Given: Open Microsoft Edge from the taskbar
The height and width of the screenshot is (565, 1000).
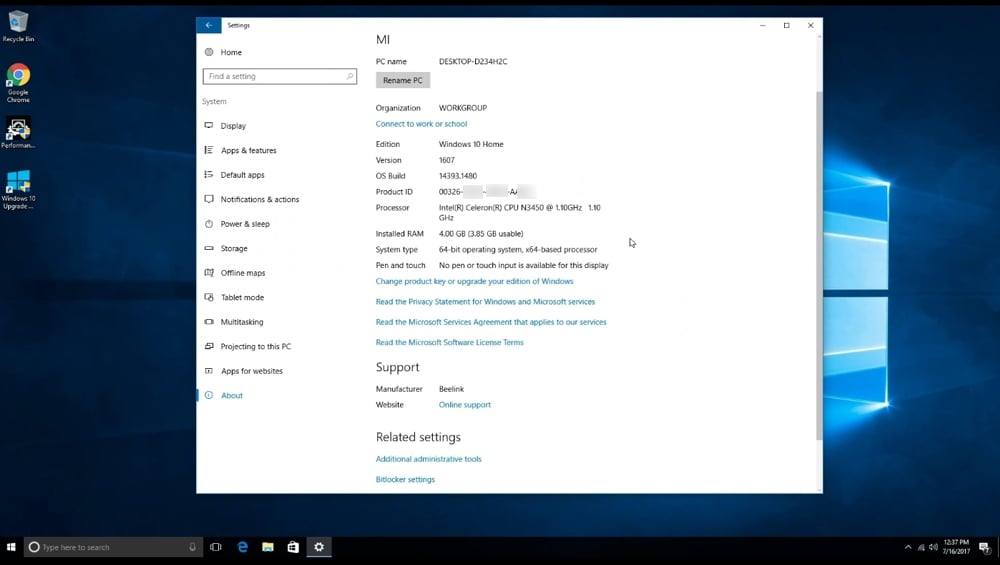Looking at the screenshot, I should pyautogui.click(x=242, y=547).
